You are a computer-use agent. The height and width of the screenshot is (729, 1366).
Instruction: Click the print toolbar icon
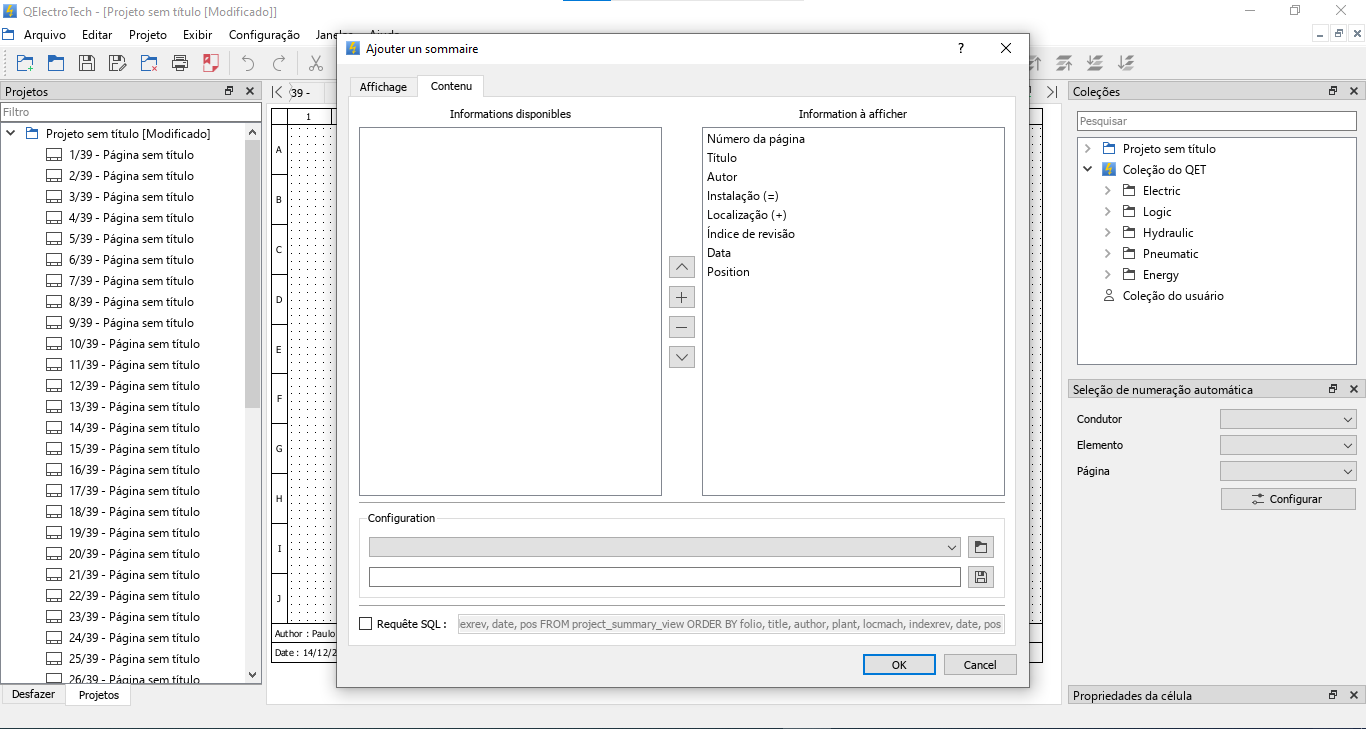[180, 64]
